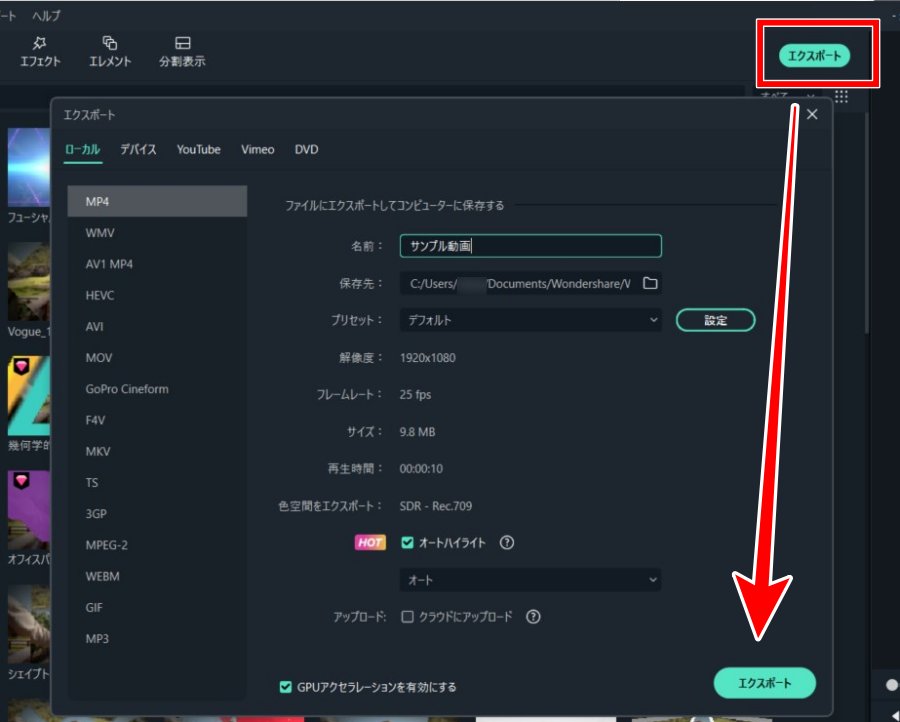Select MPEG-2 format

157,545
